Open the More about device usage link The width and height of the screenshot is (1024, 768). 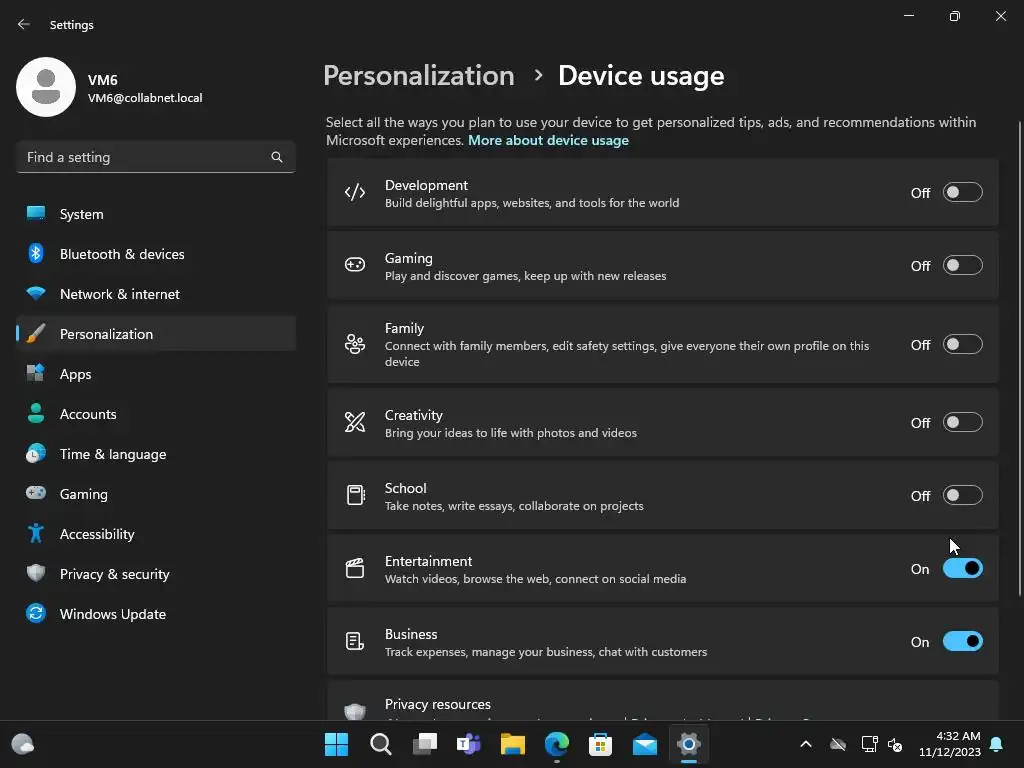548,141
